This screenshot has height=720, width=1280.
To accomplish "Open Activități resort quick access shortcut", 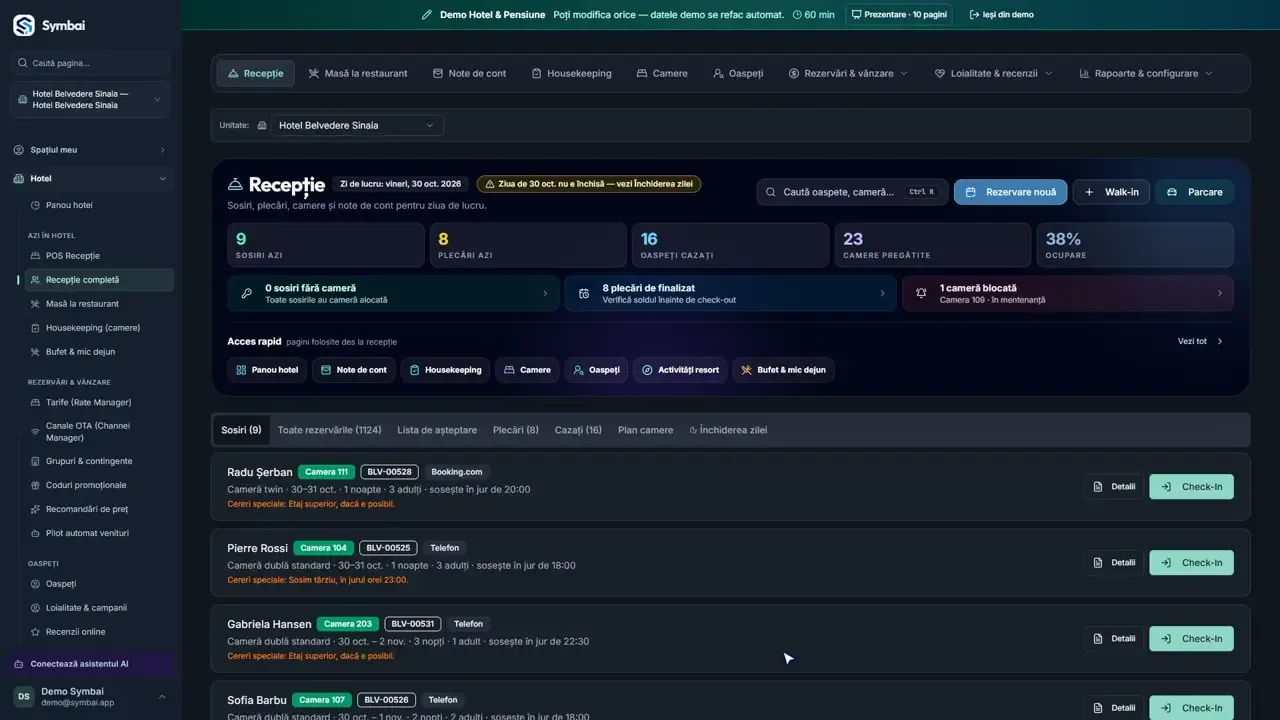I will click(680, 370).
